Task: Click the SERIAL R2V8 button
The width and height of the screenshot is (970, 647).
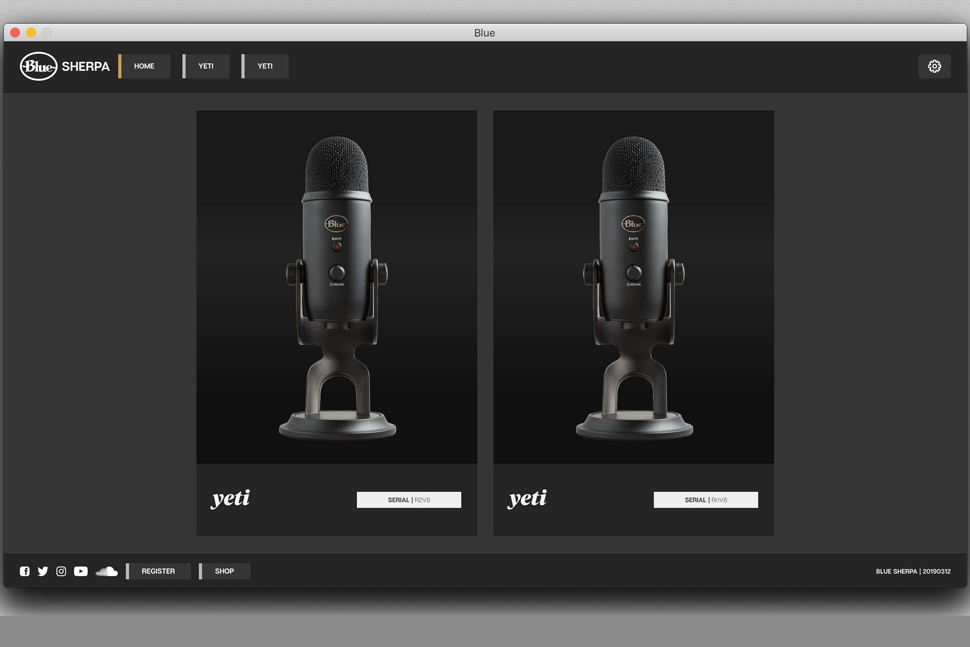Action: [x=409, y=500]
